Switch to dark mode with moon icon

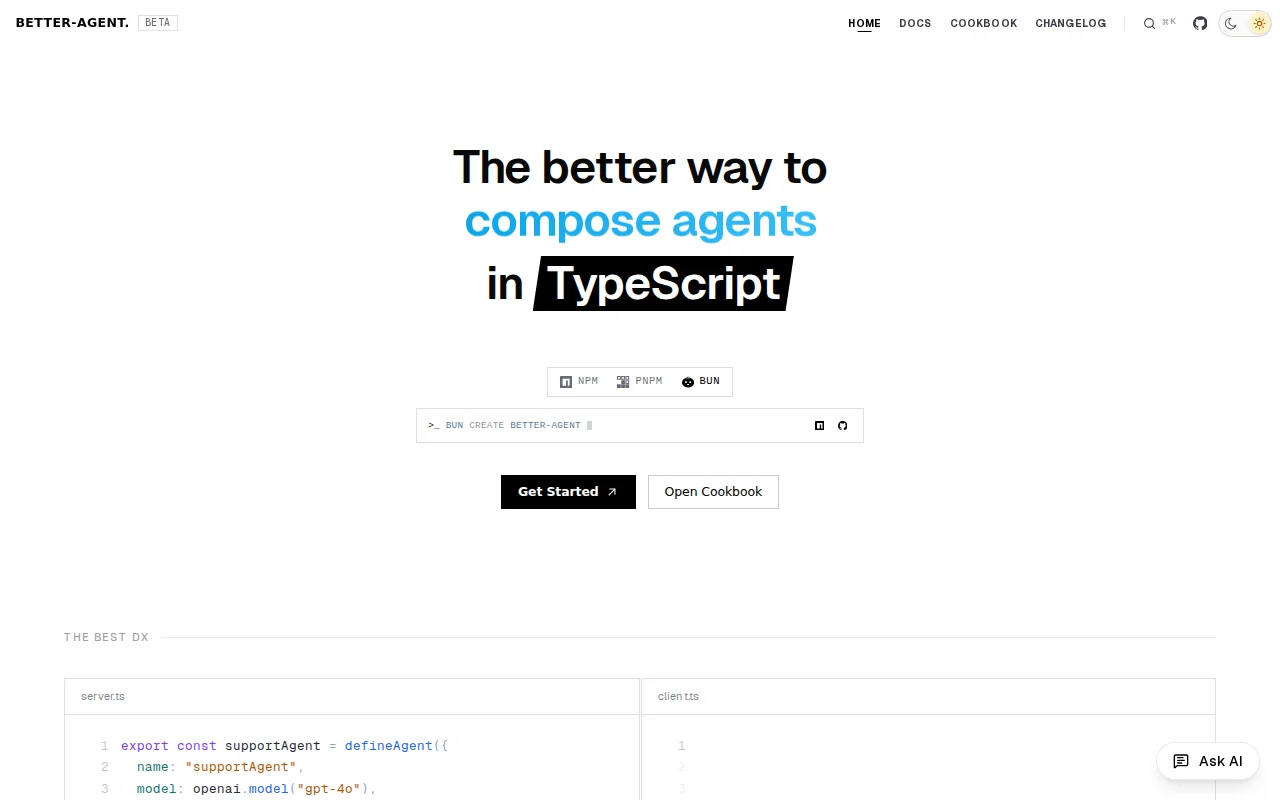tap(1231, 23)
